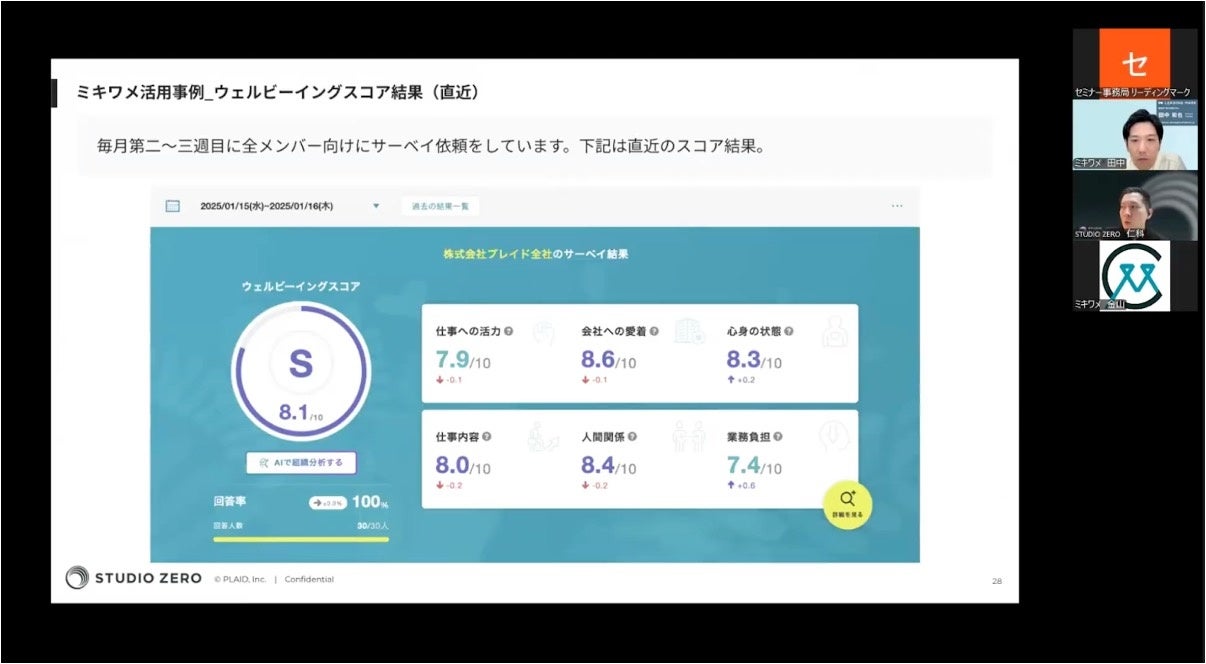Click help icon next to 心身の状態

coord(789,331)
